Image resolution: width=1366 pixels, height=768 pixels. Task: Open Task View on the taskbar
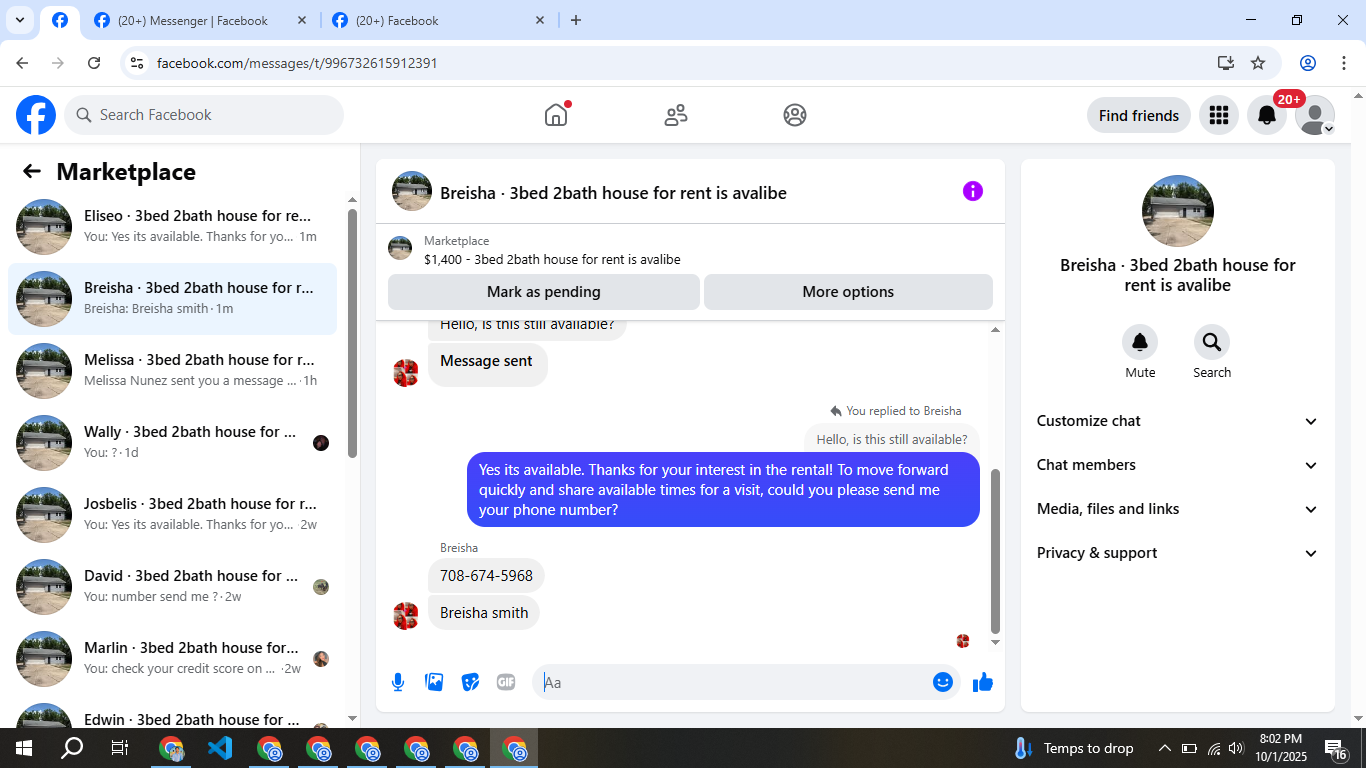click(120, 748)
